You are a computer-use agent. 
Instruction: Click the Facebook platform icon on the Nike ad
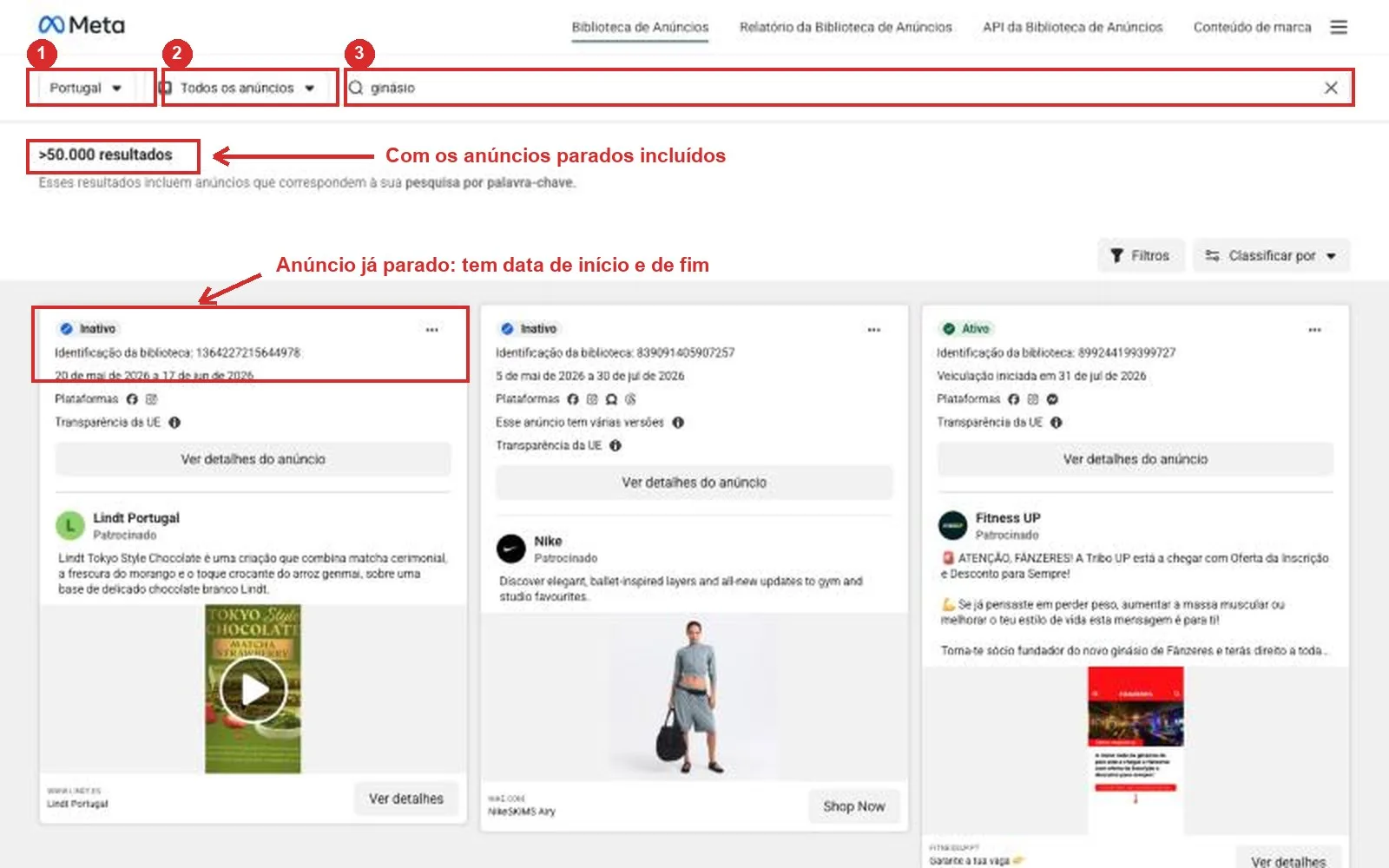pyautogui.click(x=573, y=399)
